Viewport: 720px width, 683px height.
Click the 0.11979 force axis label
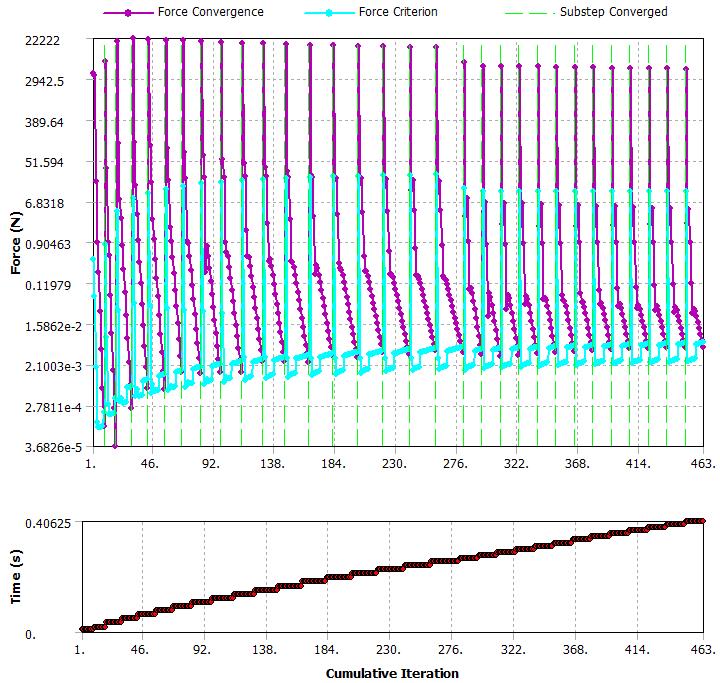[x=48, y=285]
